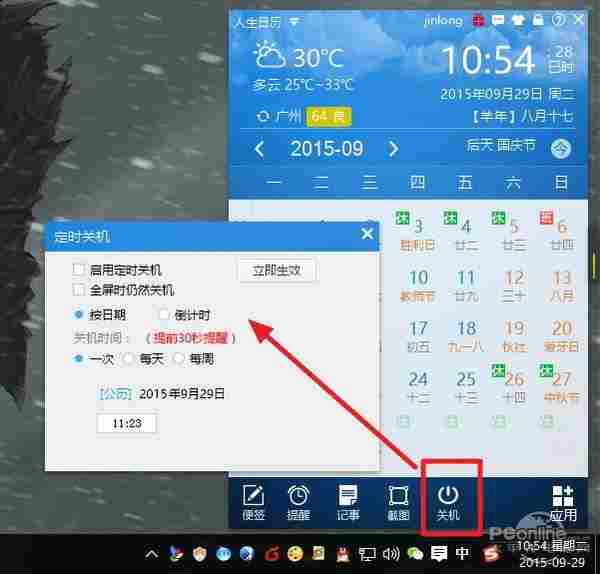The image size is (600, 574).
Task: Go to previous month arrow
Action: pos(260,149)
